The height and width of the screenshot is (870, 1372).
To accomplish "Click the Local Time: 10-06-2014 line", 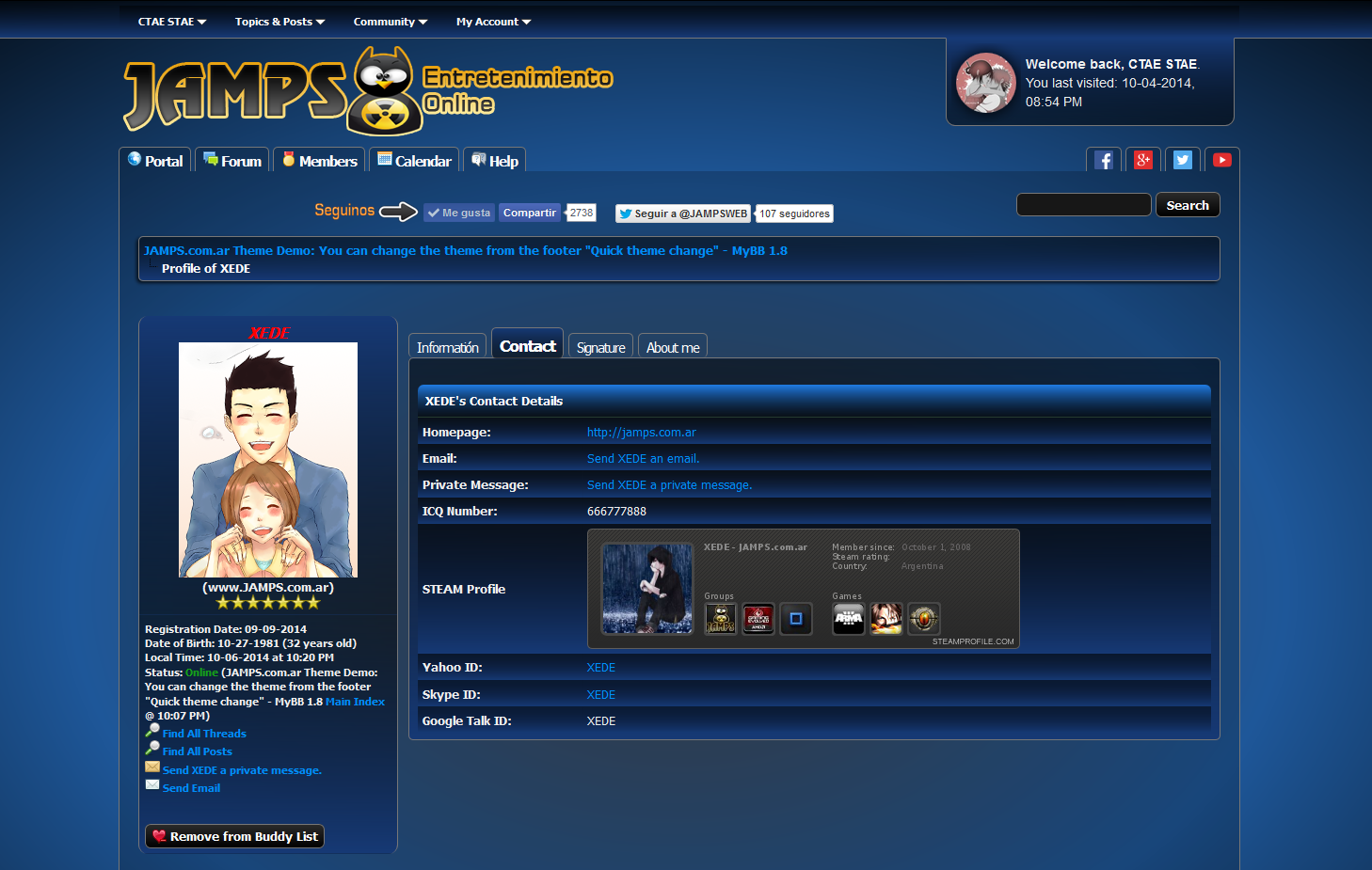I will click(x=239, y=657).
